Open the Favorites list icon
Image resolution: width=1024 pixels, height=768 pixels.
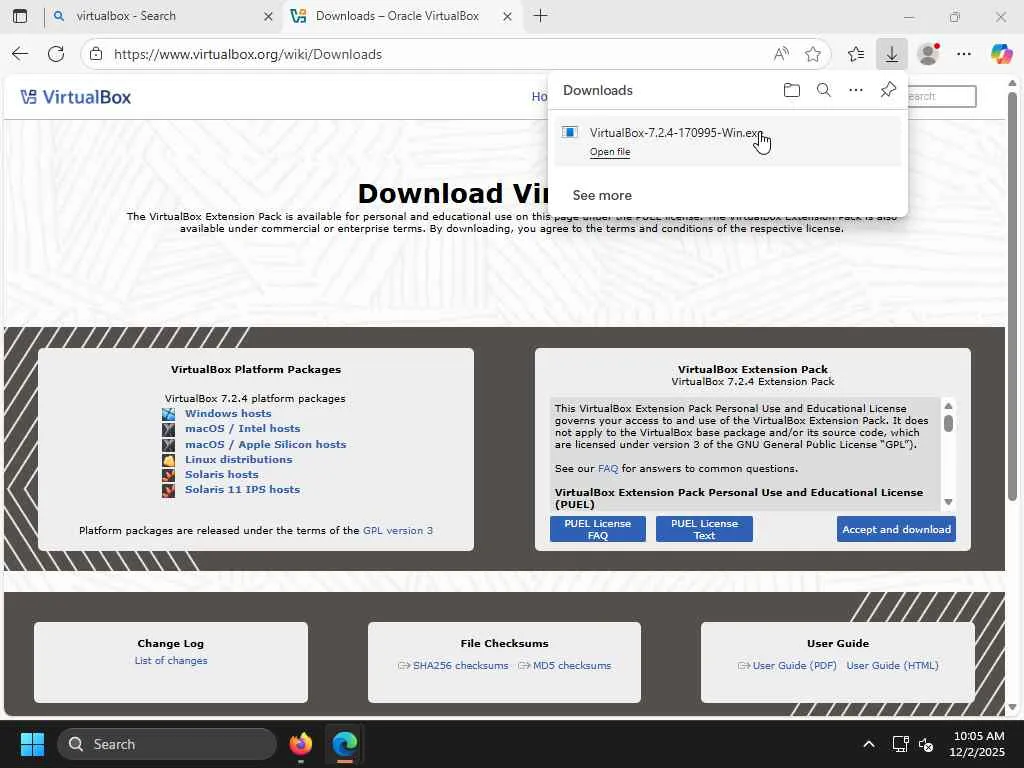pos(856,54)
